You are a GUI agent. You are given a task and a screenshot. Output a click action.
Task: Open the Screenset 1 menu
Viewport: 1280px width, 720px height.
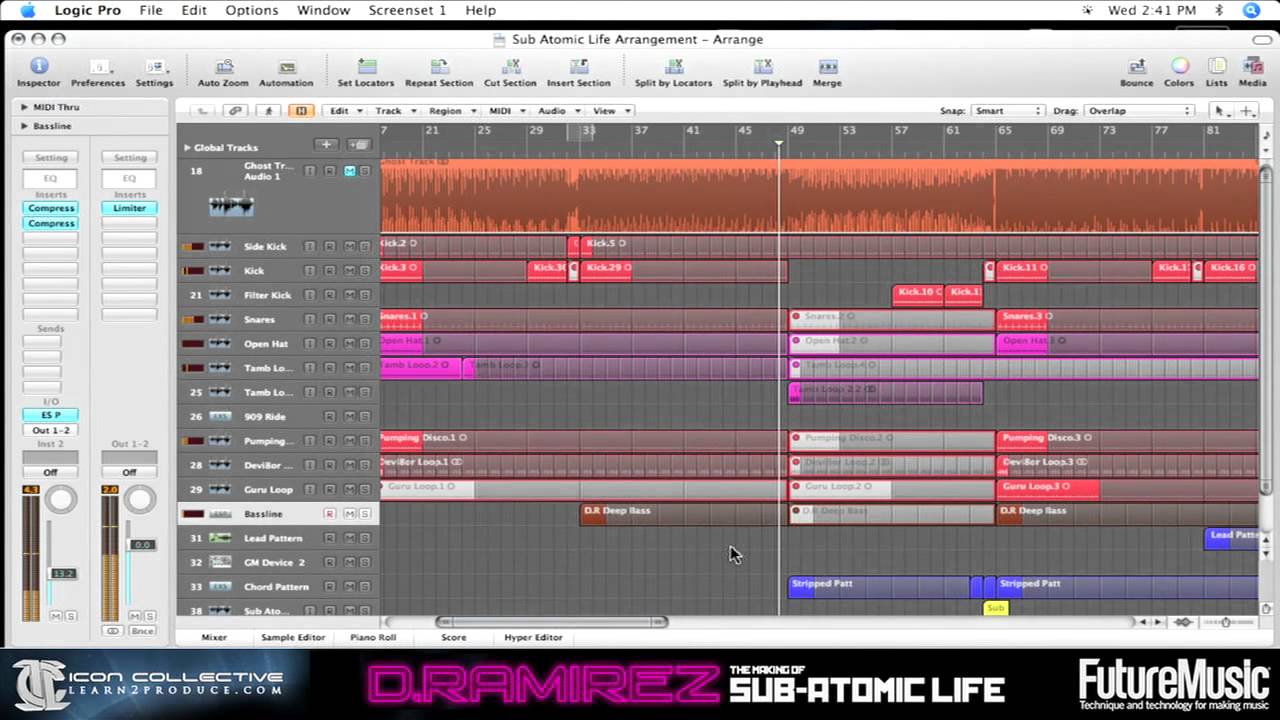pyautogui.click(x=407, y=10)
